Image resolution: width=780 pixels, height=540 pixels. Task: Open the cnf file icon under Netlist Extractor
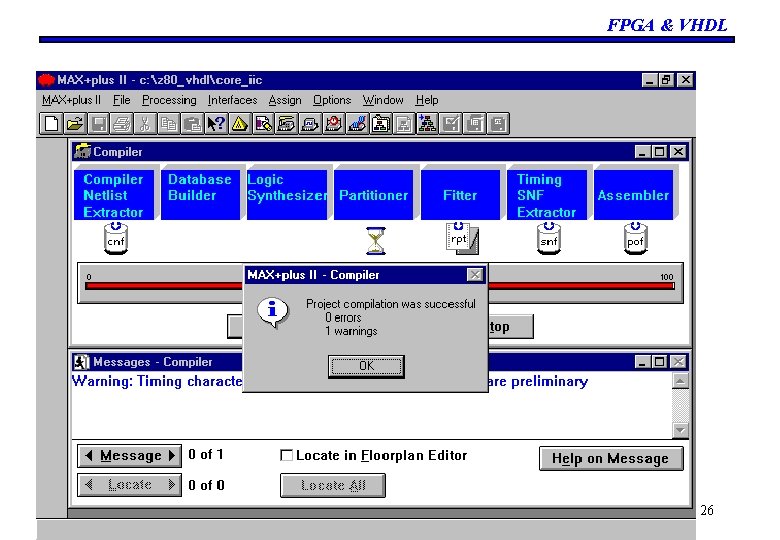click(116, 239)
